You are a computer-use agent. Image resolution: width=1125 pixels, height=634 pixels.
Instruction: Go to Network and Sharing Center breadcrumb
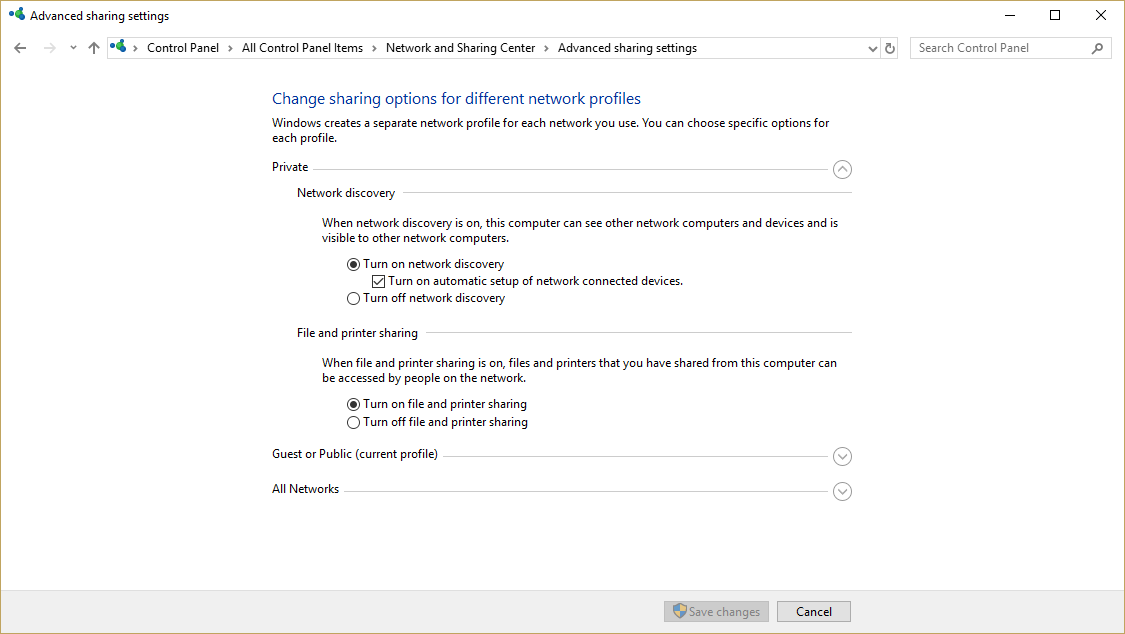461,48
